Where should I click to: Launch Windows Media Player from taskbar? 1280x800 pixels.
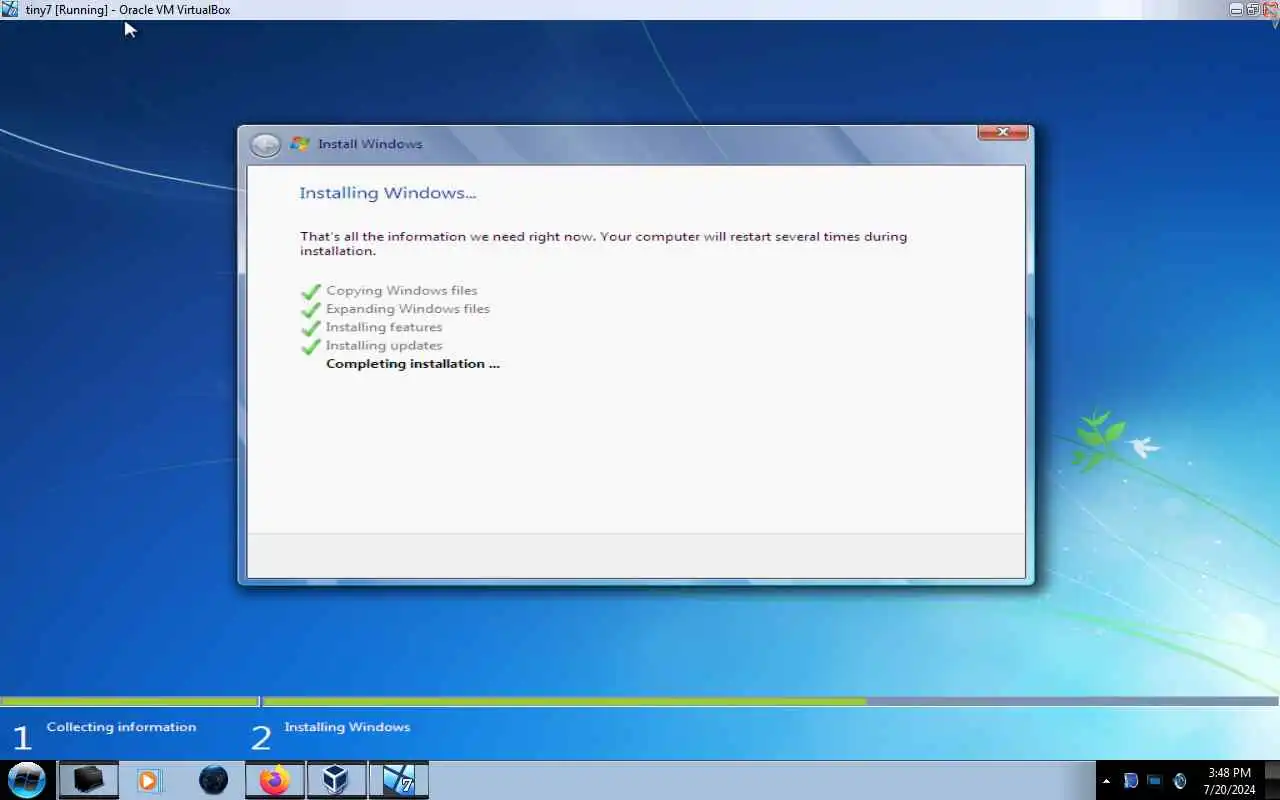point(149,780)
